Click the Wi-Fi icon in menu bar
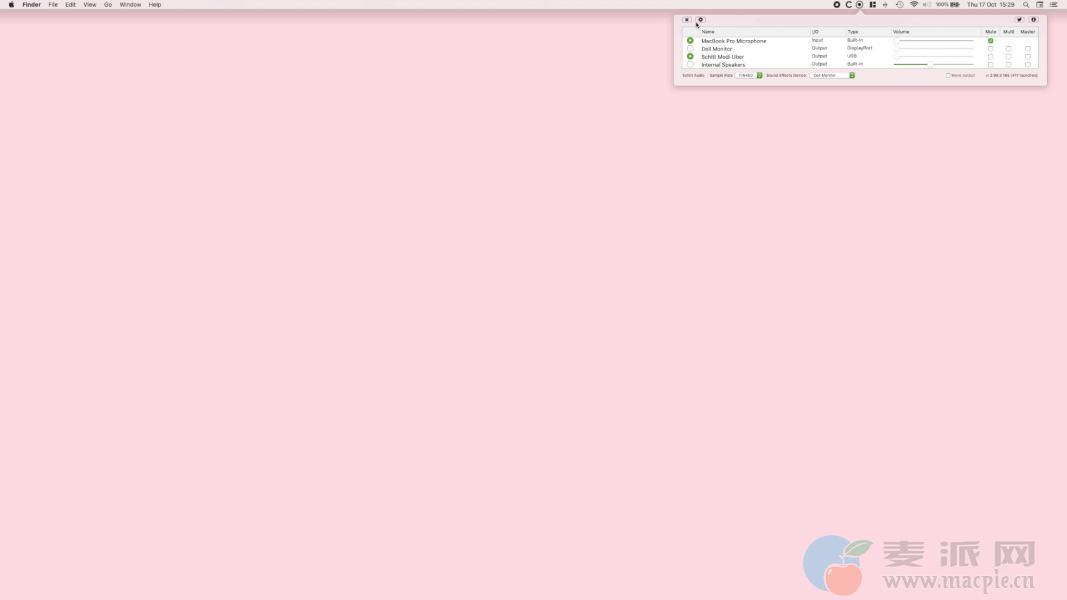 tap(914, 5)
